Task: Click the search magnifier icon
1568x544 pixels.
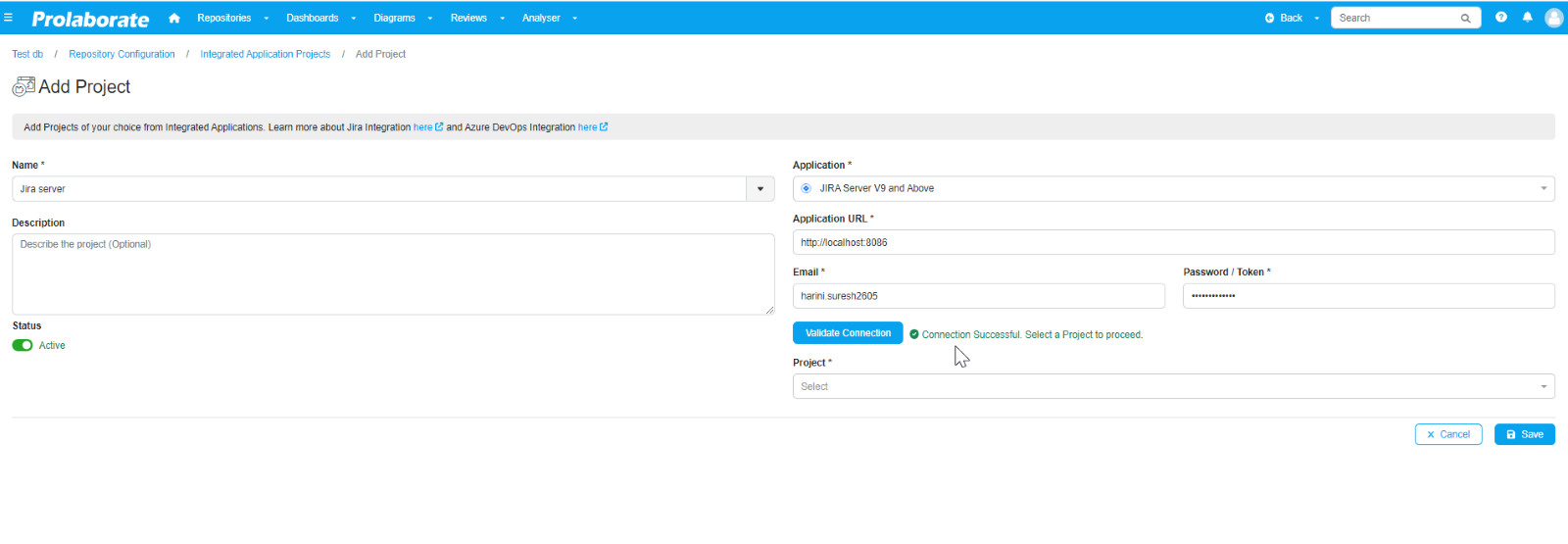Action: pyautogui.click(x=1466, y=18)
